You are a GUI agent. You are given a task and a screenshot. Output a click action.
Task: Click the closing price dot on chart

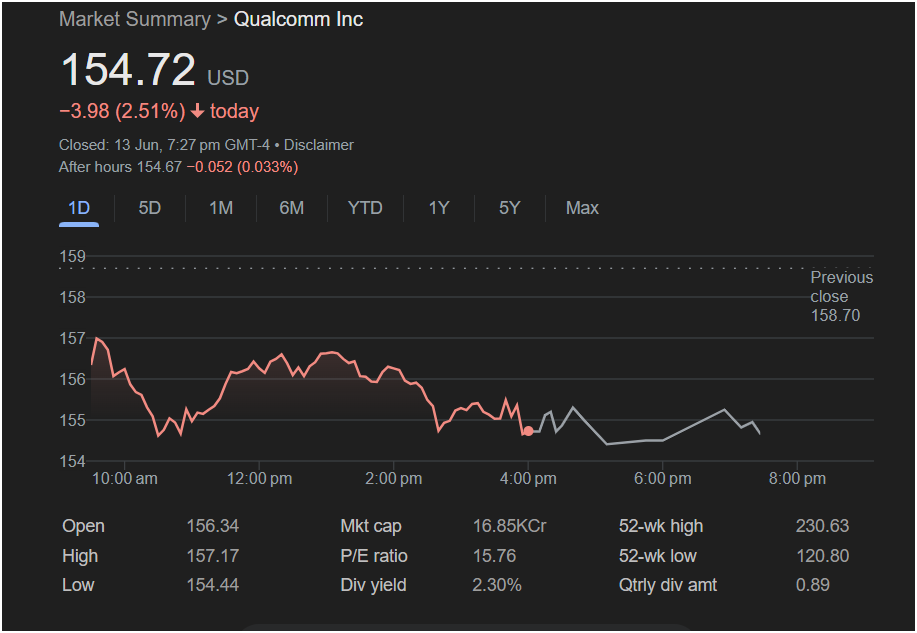point(528,431)
